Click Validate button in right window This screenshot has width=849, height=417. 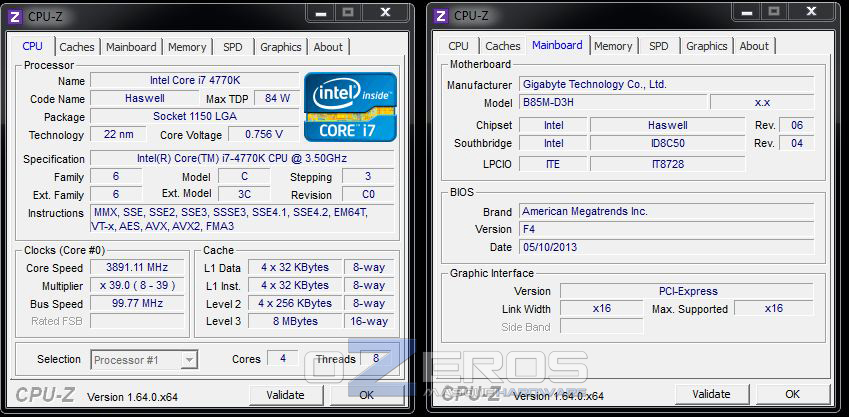pyautogui.click(x=711, y=394)
